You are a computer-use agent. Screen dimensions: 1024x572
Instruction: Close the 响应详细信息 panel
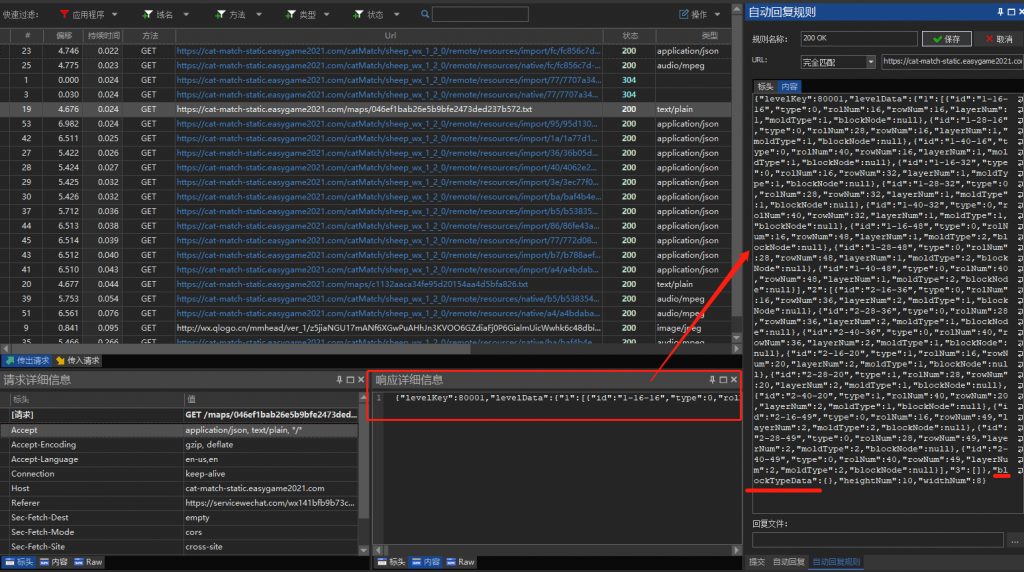[x=735, y=380]
